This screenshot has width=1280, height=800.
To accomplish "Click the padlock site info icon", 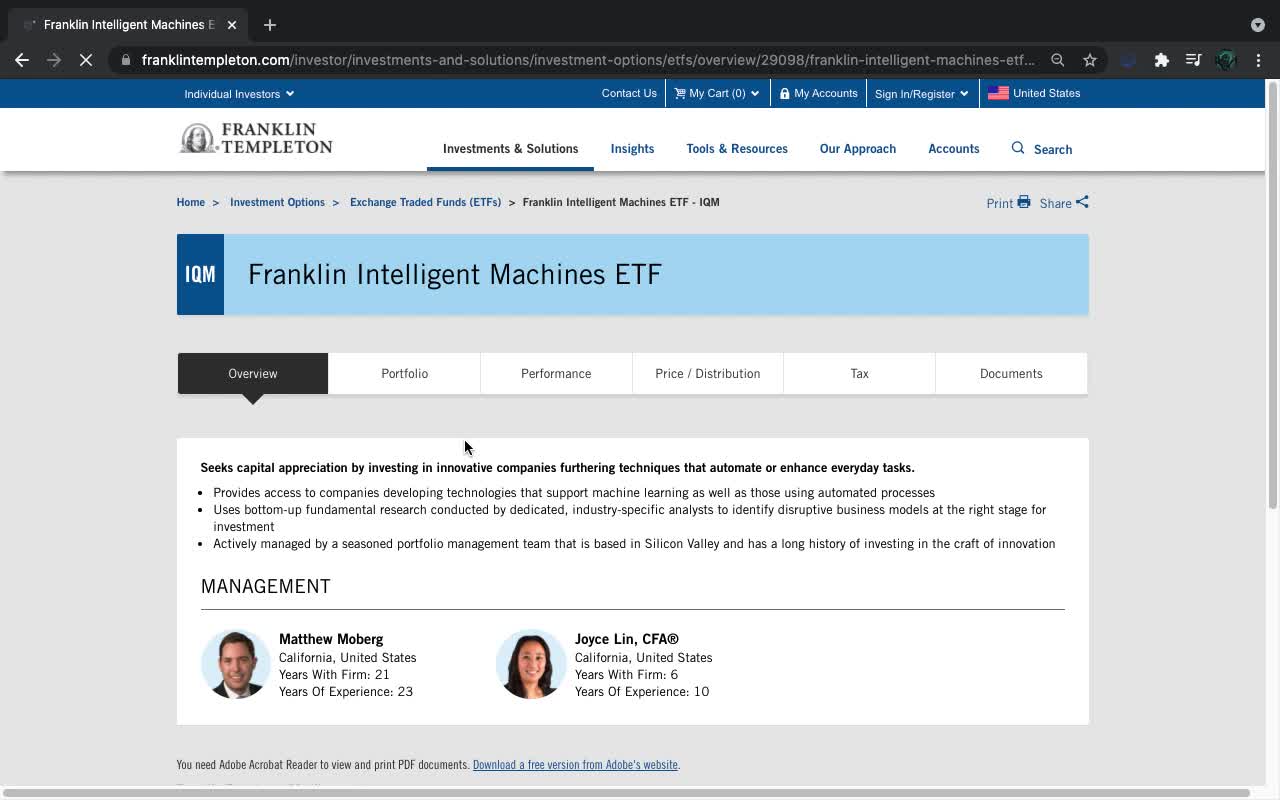I will [125, 60].
